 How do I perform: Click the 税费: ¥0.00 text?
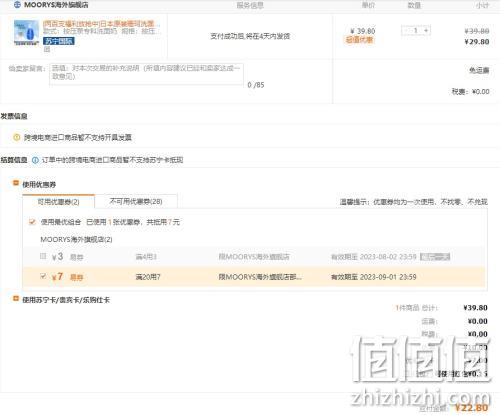click(x=470, y=92)
